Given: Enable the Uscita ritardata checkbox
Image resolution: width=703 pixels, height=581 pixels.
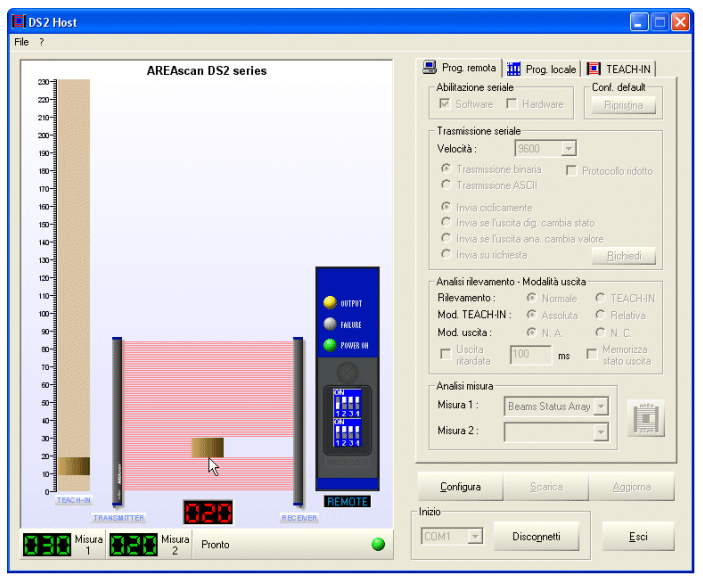Looking at the screenshot, I should [x=446, y=354].
